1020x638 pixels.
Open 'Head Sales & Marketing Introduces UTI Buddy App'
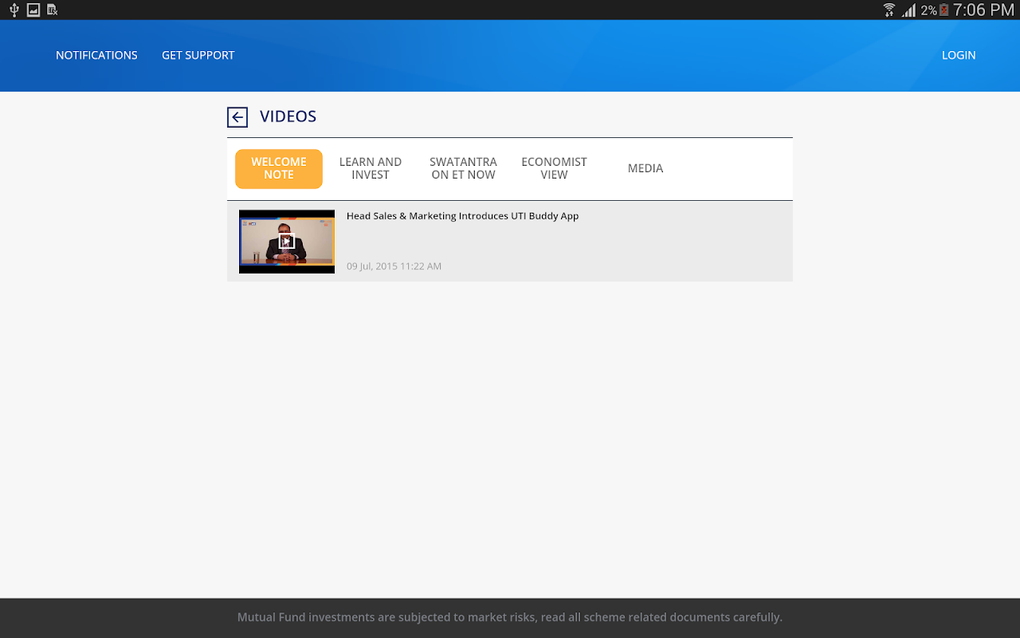[463, 216]
